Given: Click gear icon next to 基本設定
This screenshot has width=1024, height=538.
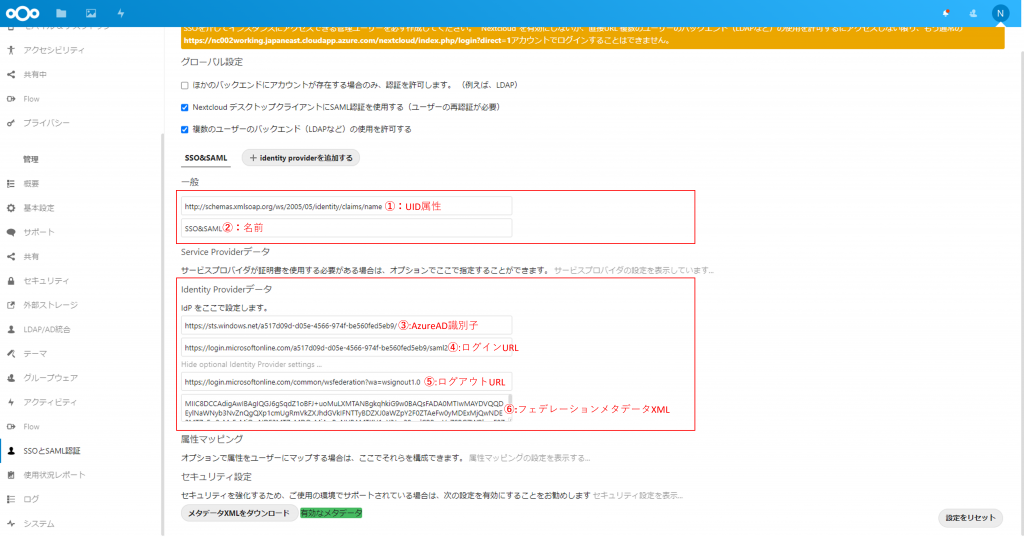Looking at the screenshot, I should click(10, 208).
